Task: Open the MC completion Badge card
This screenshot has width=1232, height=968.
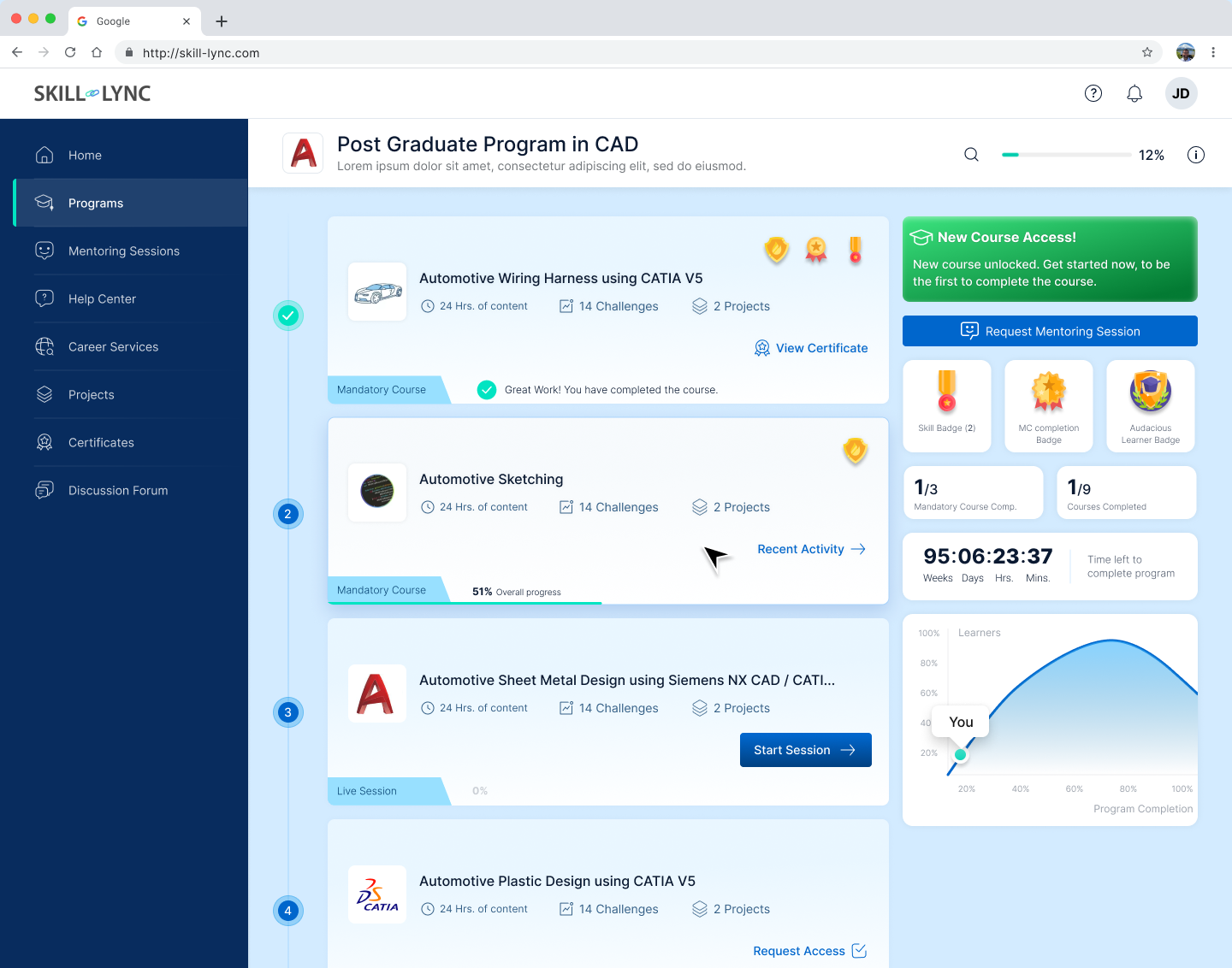Action: coord(1049,406)
